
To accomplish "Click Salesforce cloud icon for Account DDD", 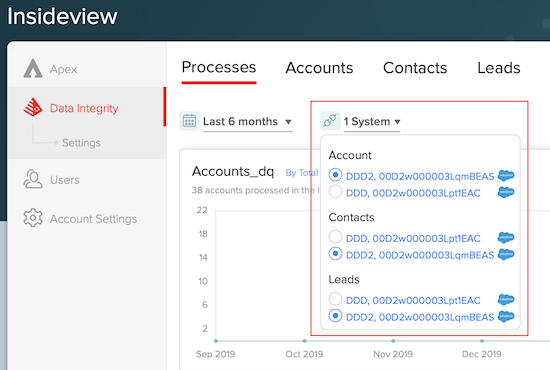I will (x=506, y=192).
